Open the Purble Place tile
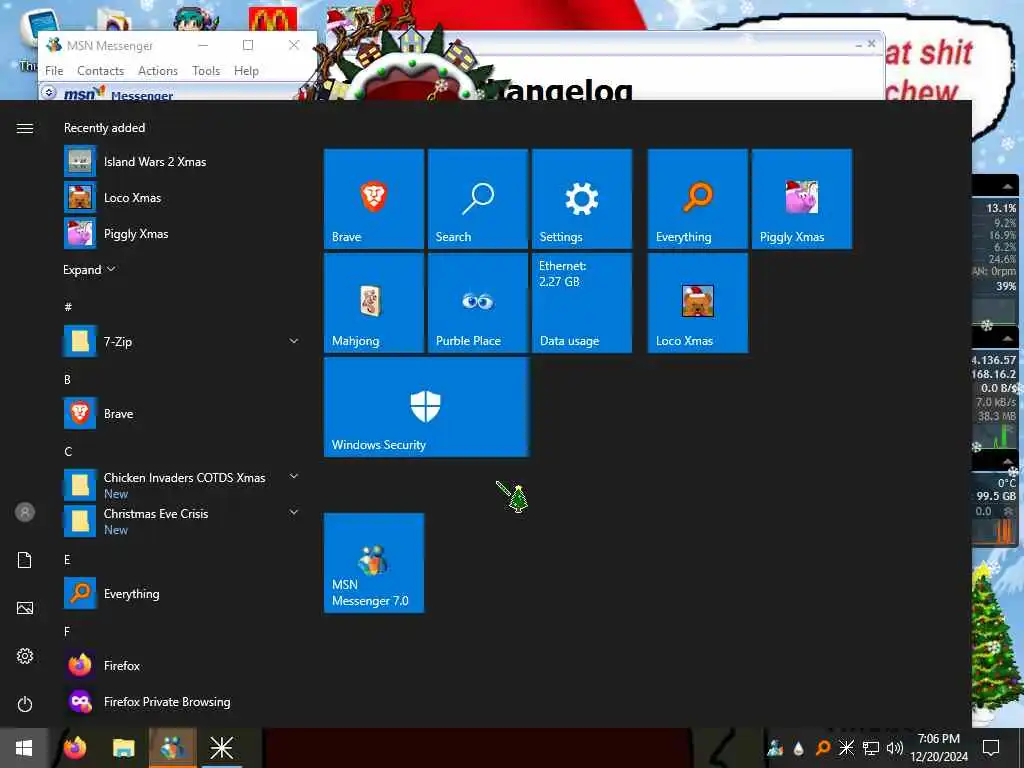This screenshot has width=1024, height=768. [477, 303]
